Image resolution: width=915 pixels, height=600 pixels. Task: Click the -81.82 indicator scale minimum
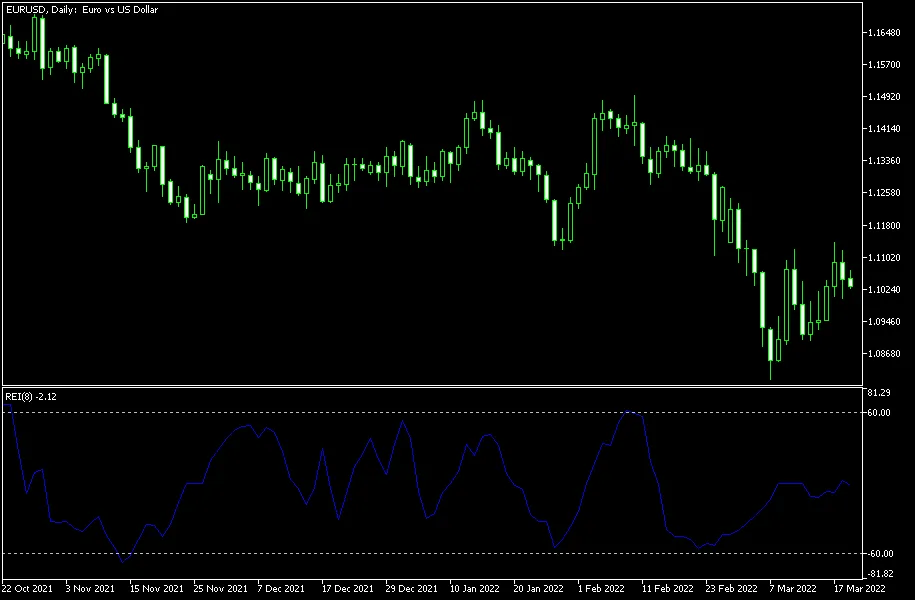coord(882,573)
